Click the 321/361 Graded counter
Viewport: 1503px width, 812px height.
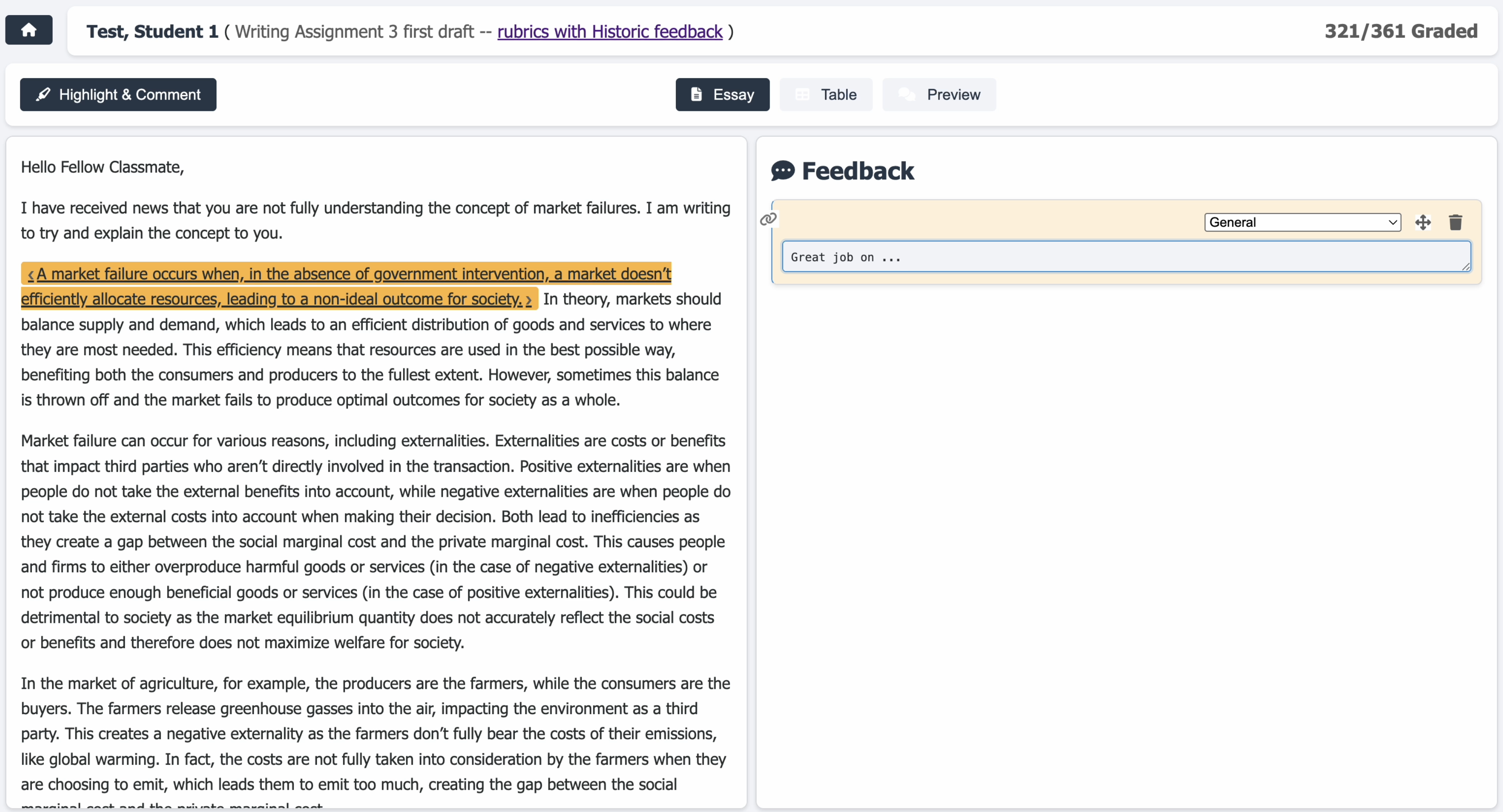tap(1400, 32)
